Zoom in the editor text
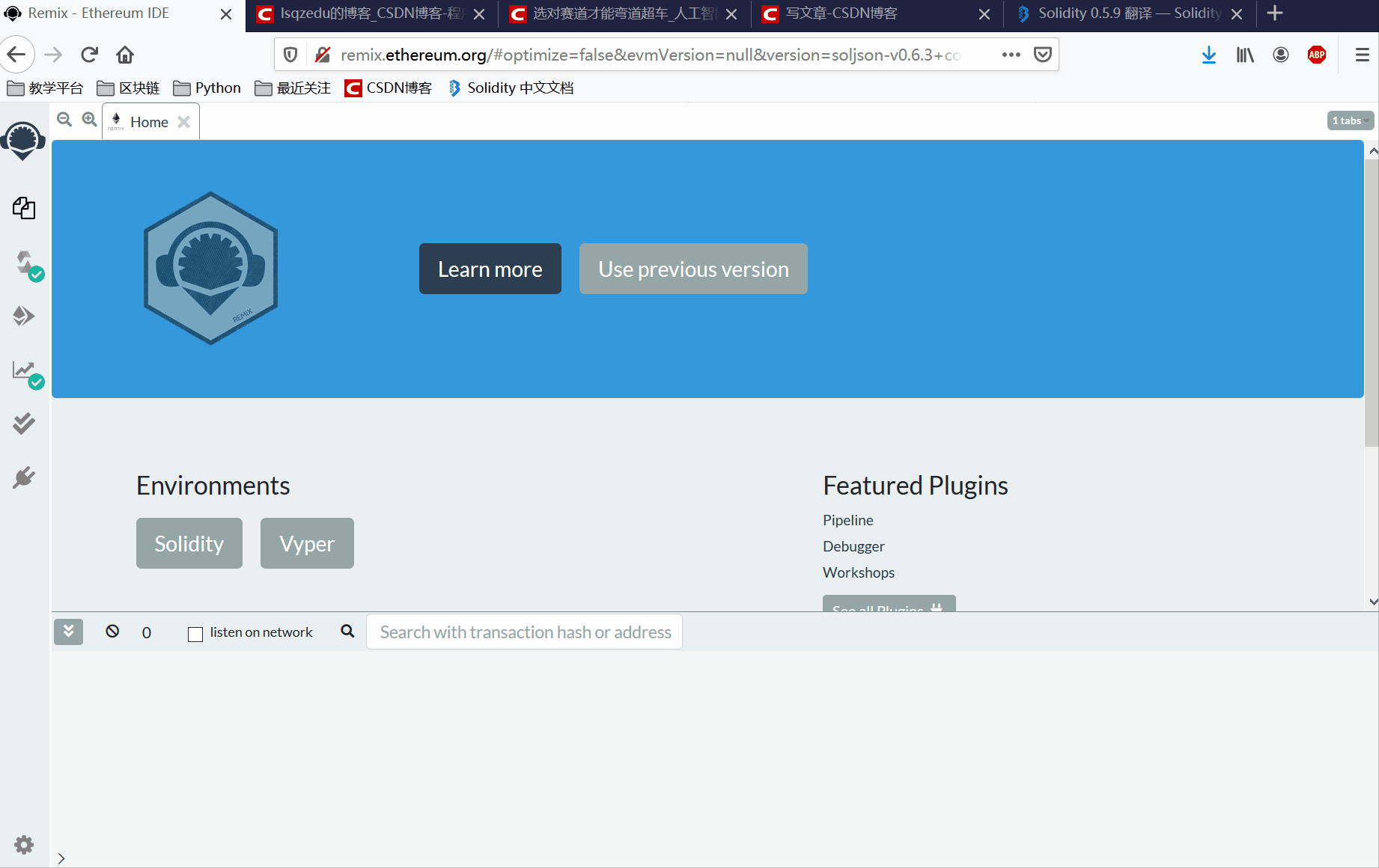Viewport: 1379px width, 868px height. pyautogui.click(x=89, y=120)
